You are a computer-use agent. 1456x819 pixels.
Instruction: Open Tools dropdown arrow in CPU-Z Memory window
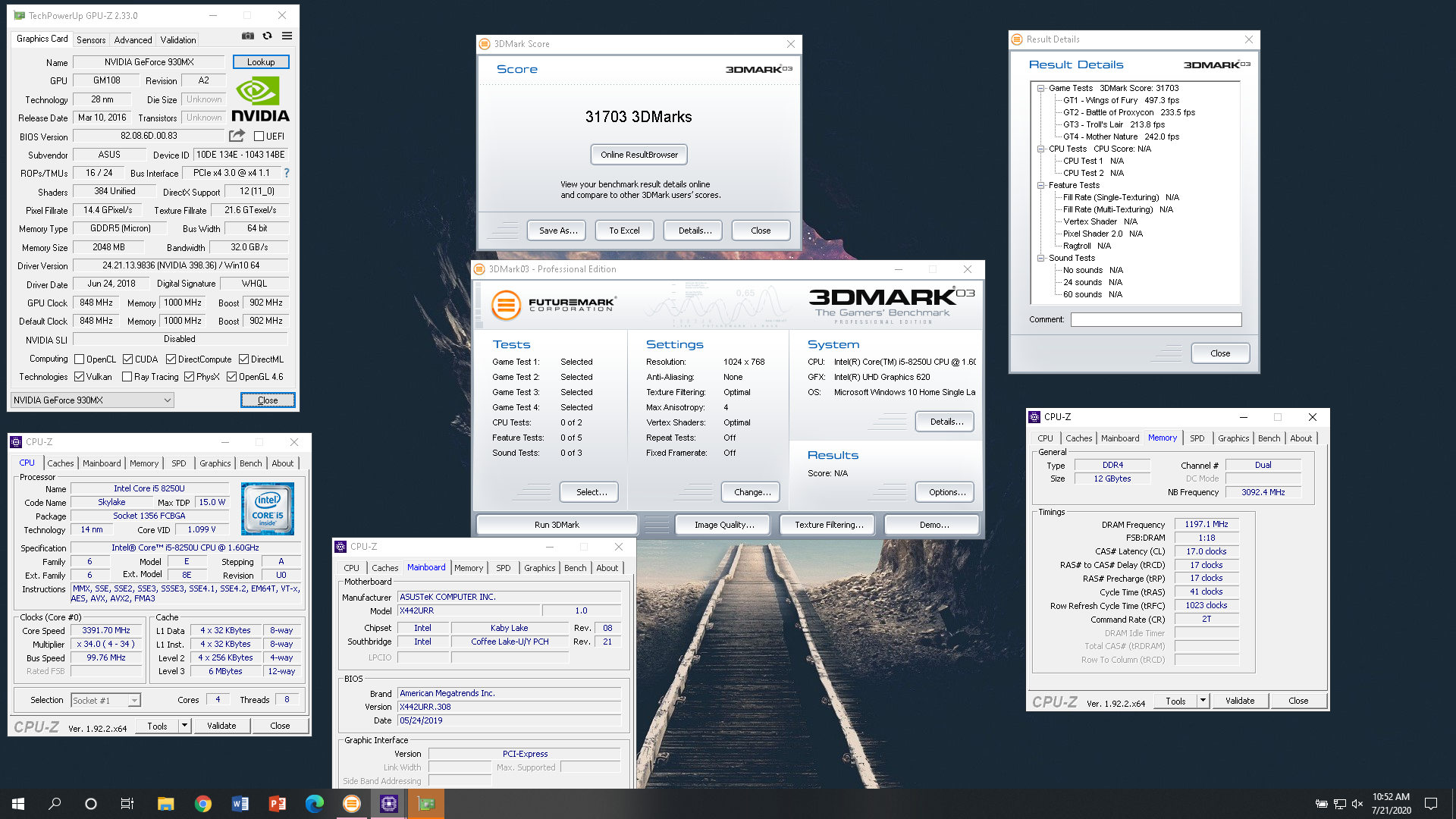1203,701
